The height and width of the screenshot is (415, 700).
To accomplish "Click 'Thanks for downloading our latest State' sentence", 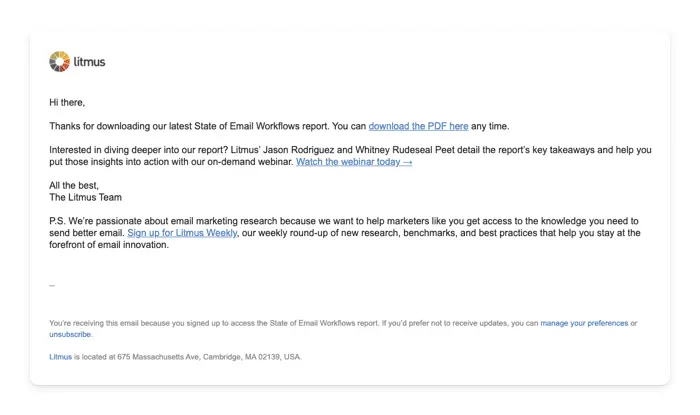I will [133, 126].
